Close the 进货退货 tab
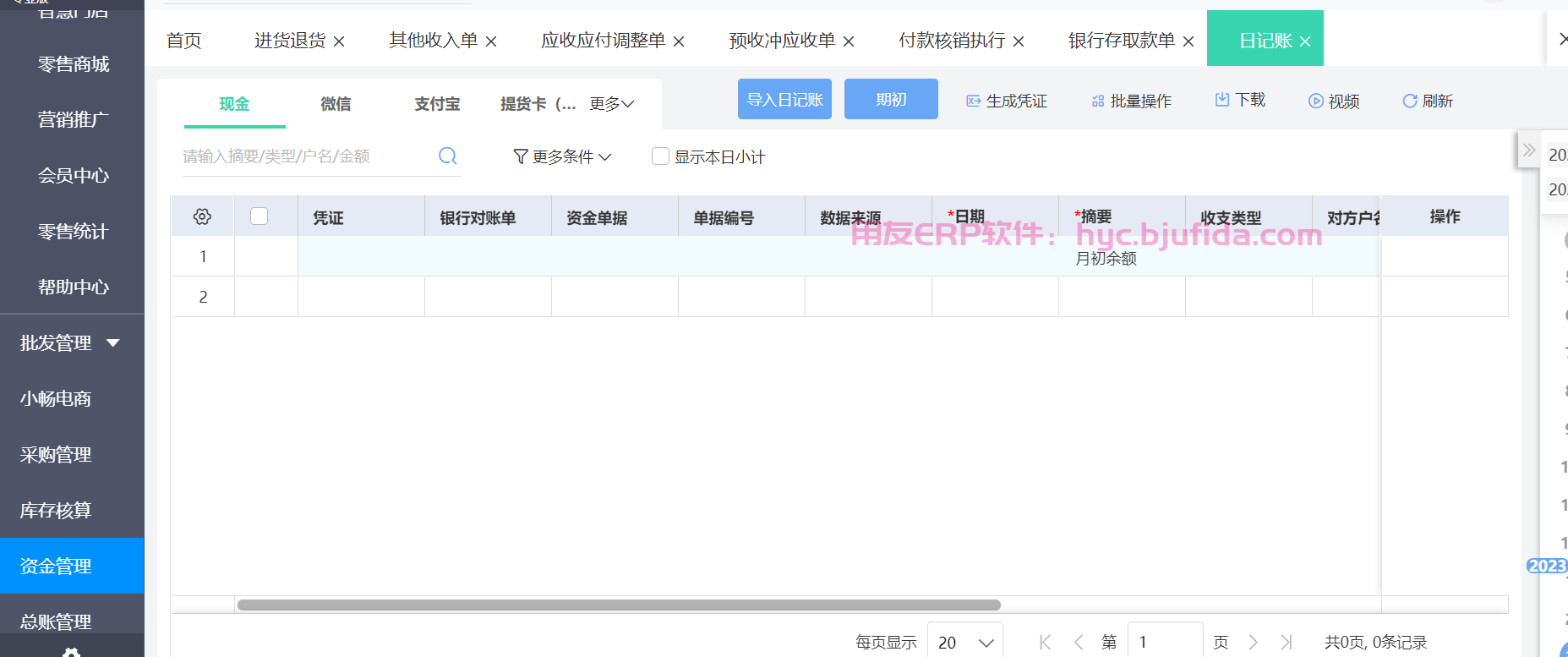 tap(339, 41)
